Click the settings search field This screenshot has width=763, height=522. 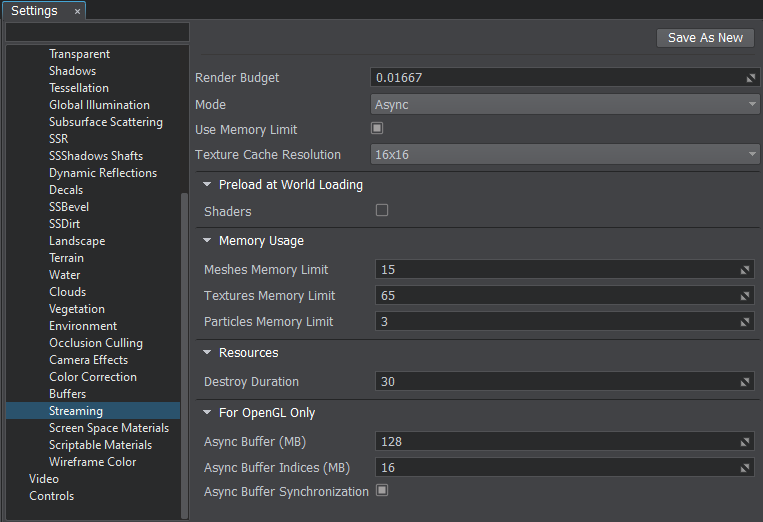click(97, 32)
